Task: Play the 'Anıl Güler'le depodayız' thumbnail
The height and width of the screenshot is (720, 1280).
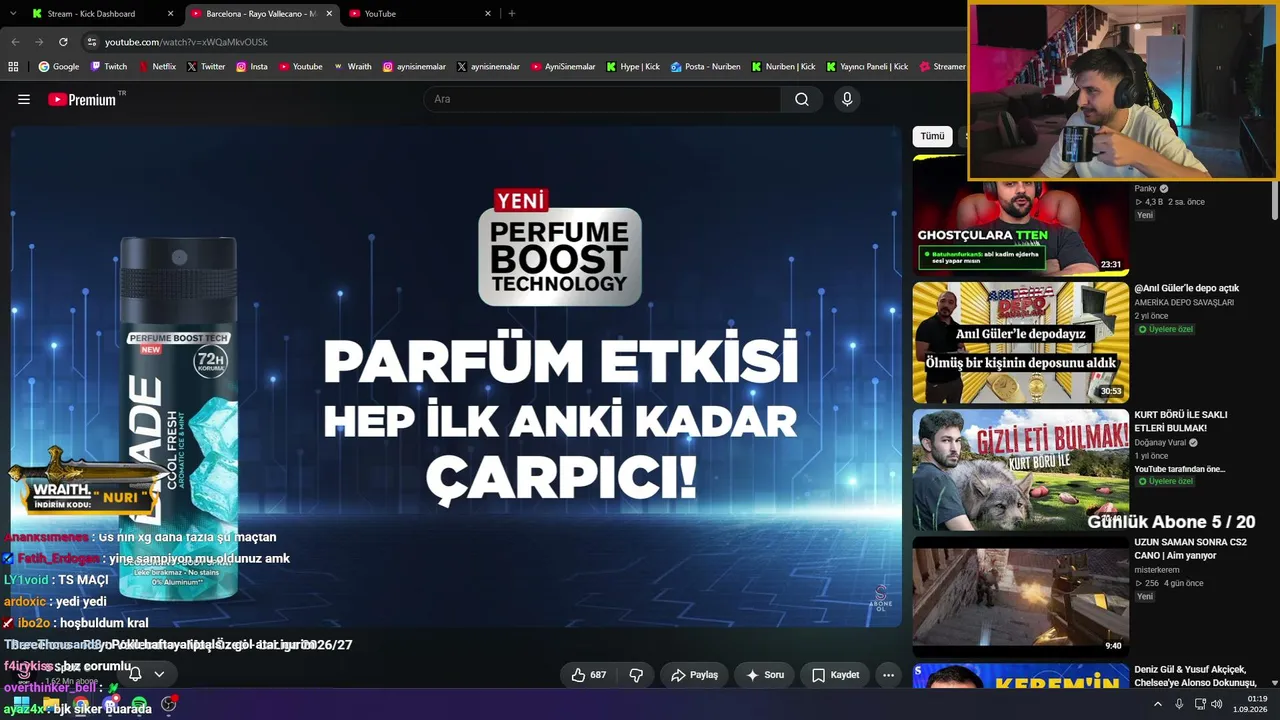Action: [x=1020, y=342]
